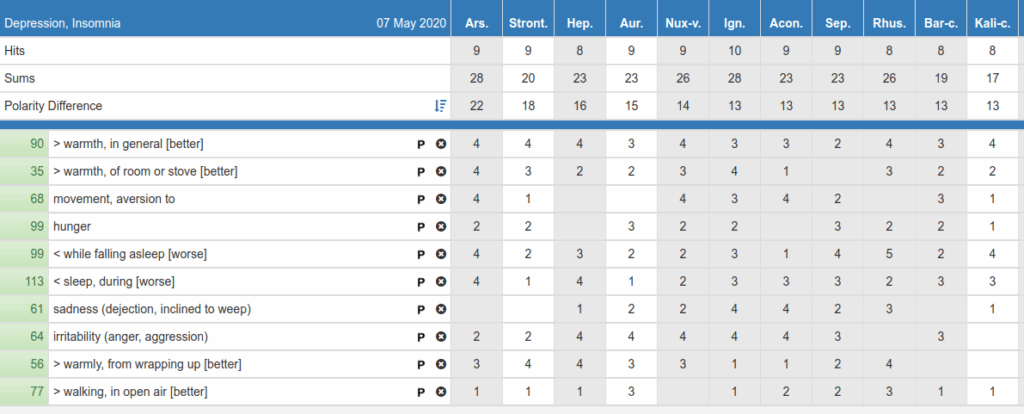Delete the 'movement, aversion to' row
The width and height of the screenshot is (1024, 414).
[440, 199]
